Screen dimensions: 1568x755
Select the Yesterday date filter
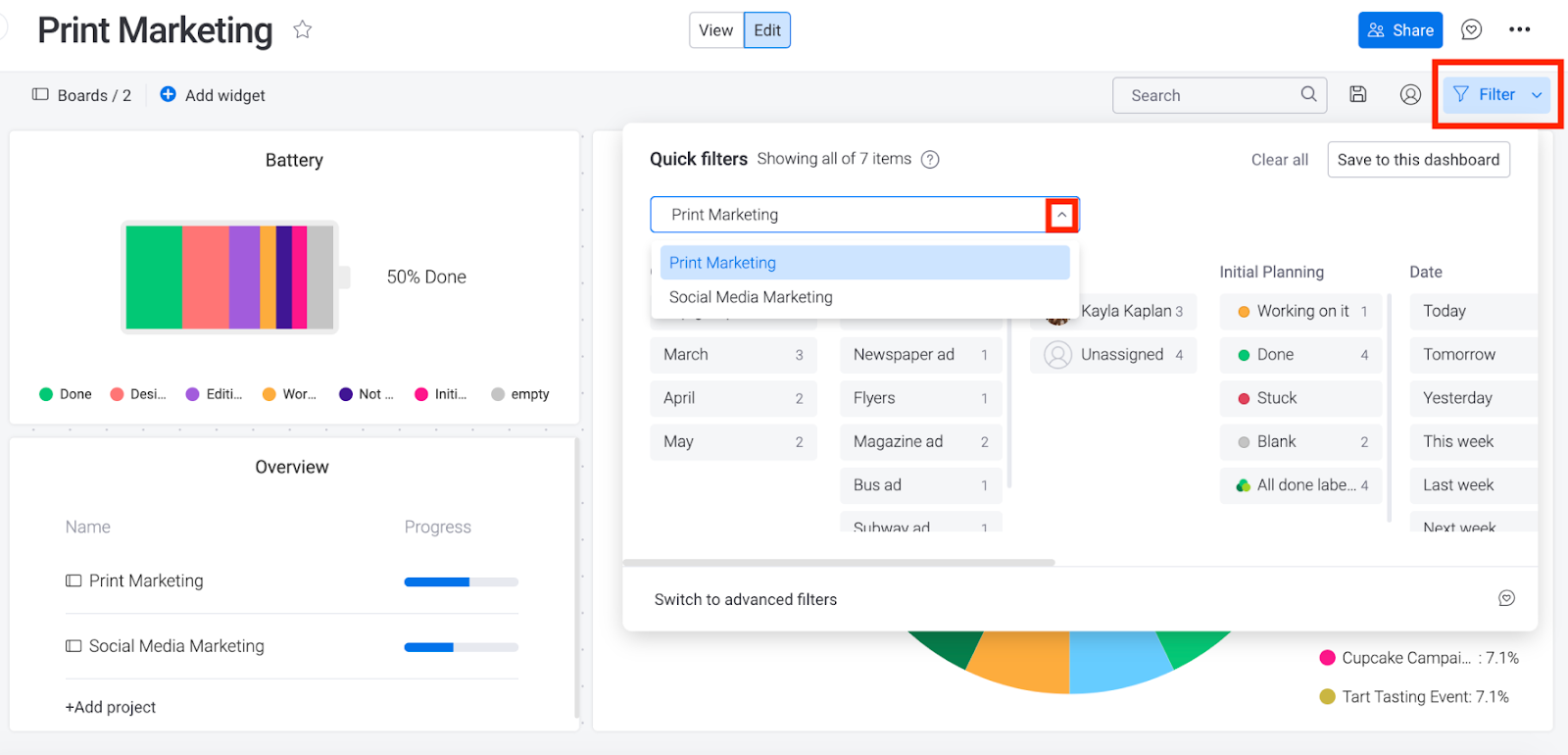(x=1474, y=398)
